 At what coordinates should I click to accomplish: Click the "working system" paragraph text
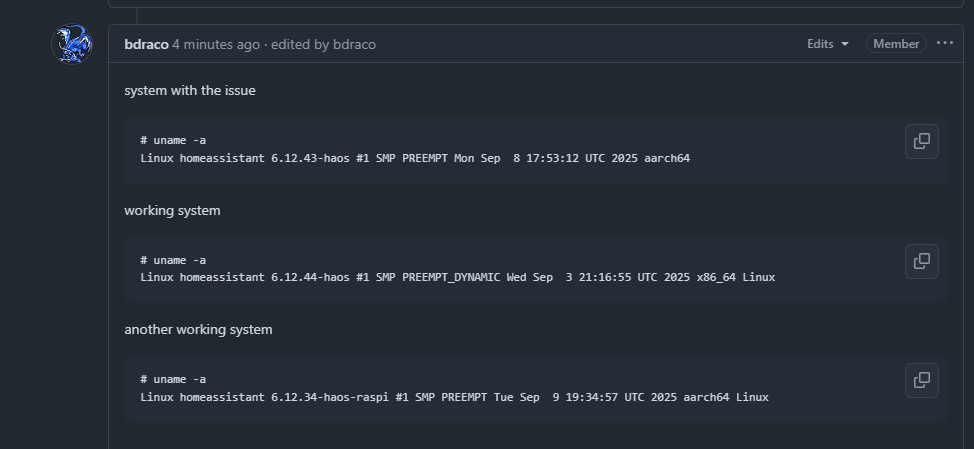pos(172,211)
